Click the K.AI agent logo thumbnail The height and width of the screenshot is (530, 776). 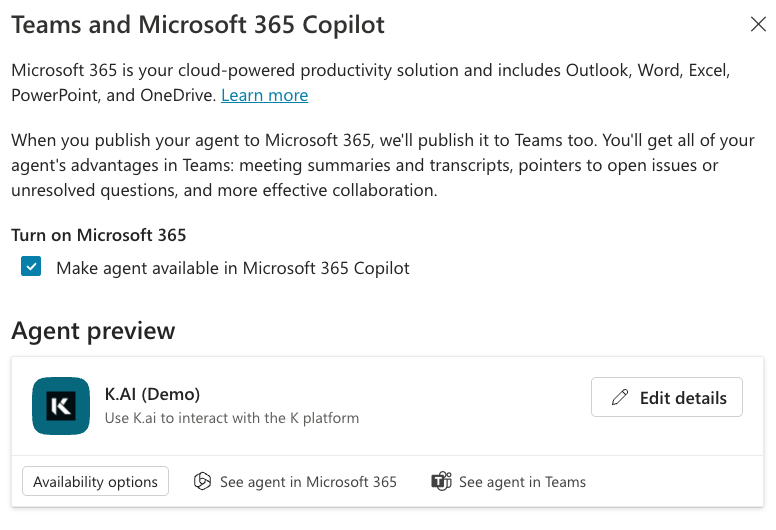(61, 406)
